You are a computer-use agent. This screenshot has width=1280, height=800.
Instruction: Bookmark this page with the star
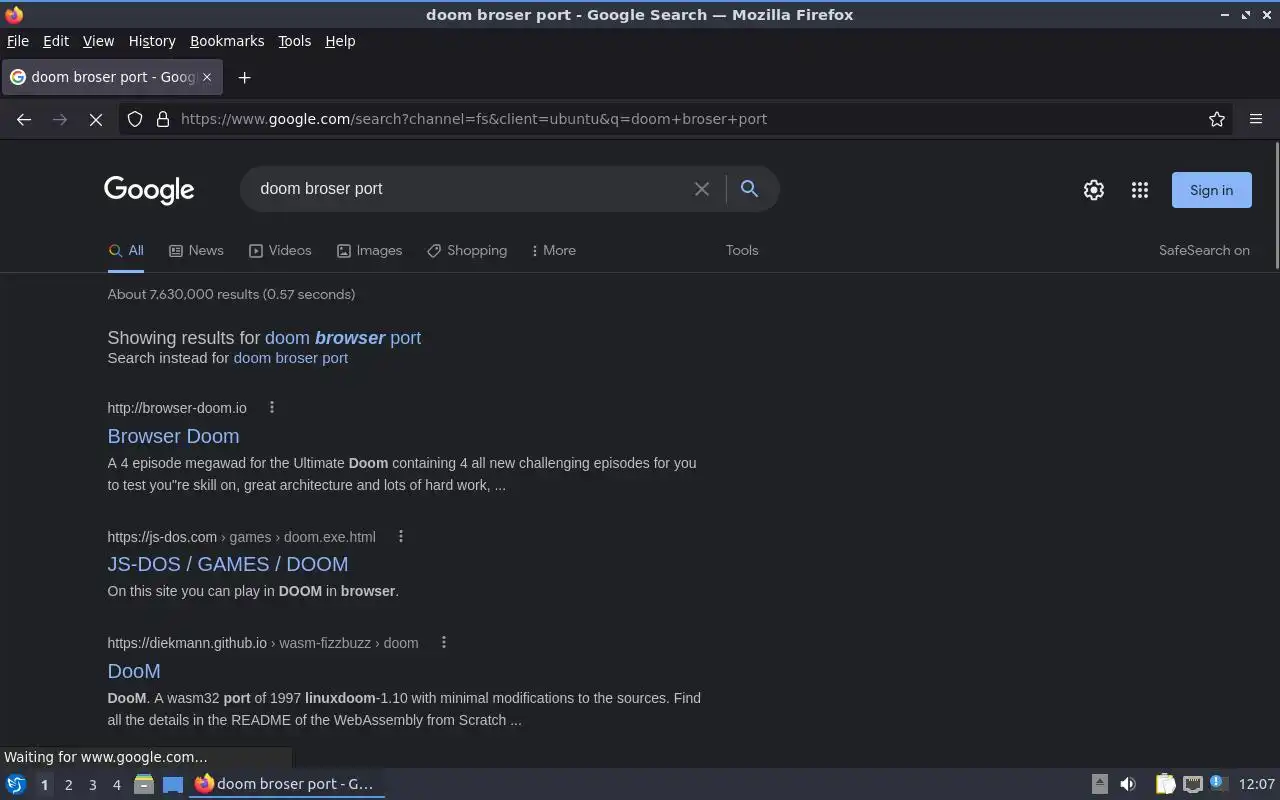pyautogui.click(x=1217, y=119)
